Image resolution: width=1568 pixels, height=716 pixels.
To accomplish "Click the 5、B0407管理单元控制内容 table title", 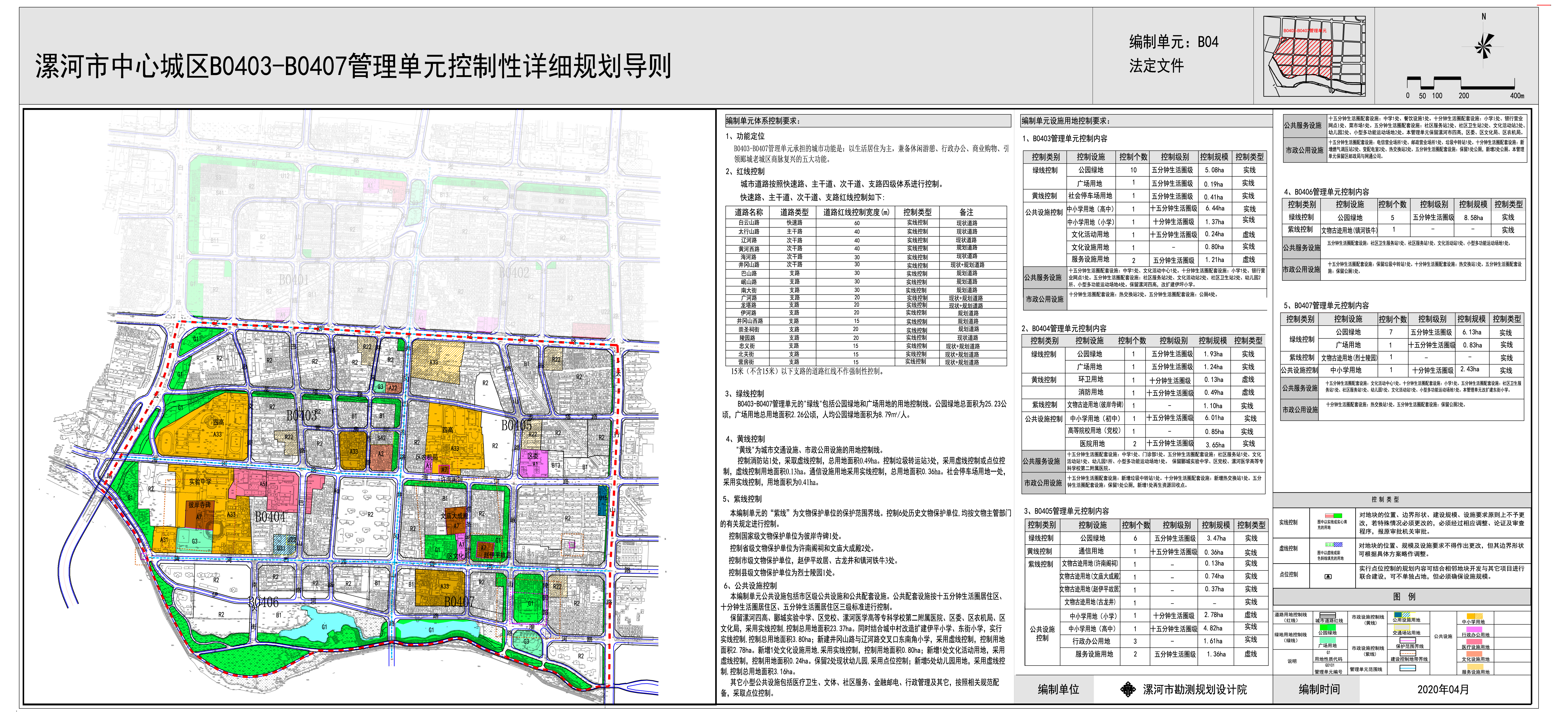I will (x=1326, y=305).
